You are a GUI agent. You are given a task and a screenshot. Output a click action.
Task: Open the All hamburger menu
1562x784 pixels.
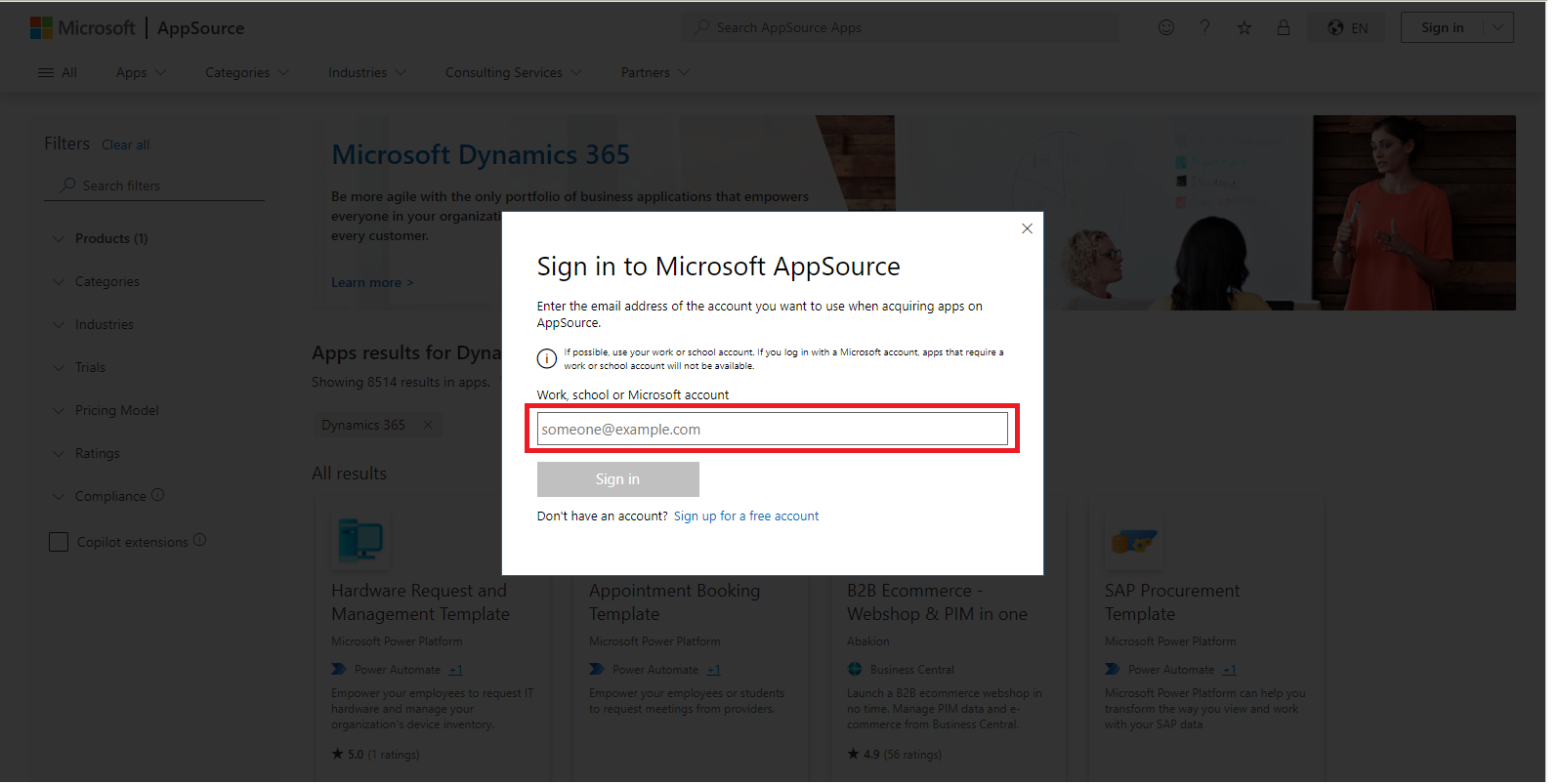[58, 72]
